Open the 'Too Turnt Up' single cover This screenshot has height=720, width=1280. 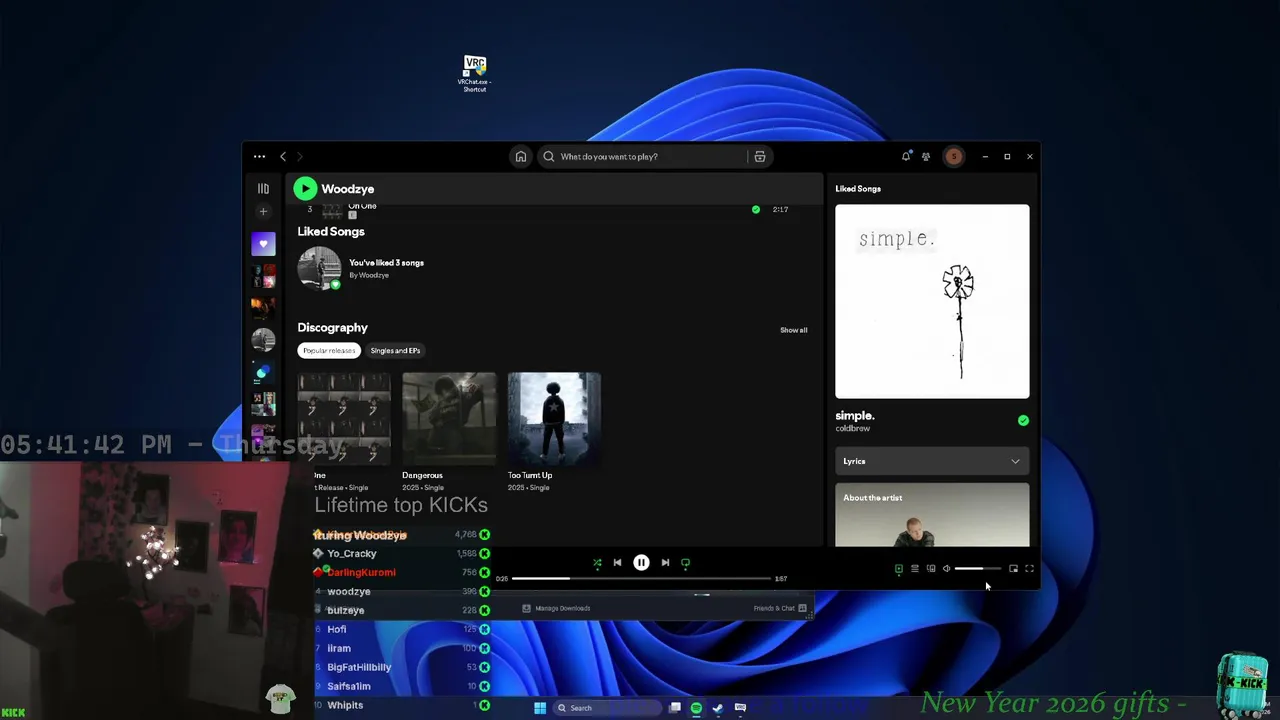point(554,418)
